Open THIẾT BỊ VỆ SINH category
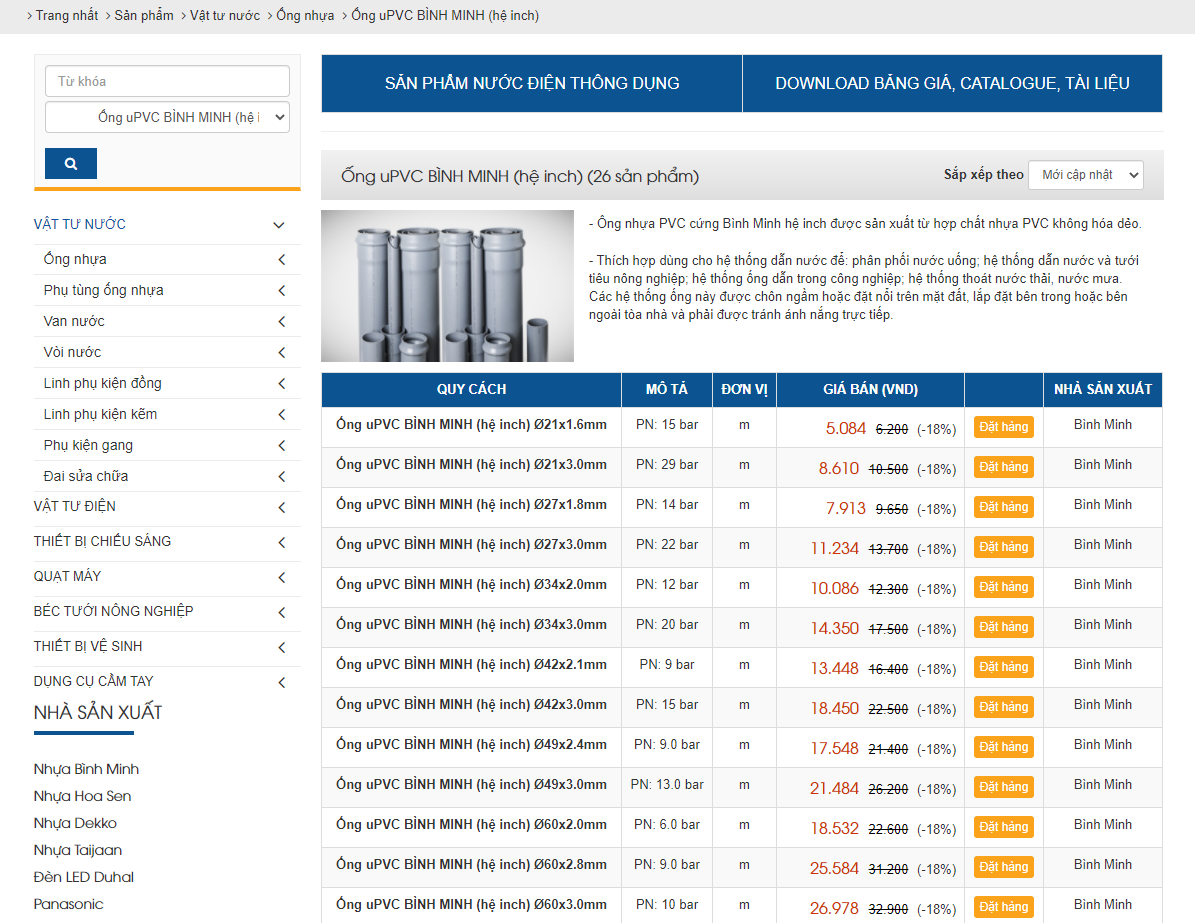 click(88, 646)
